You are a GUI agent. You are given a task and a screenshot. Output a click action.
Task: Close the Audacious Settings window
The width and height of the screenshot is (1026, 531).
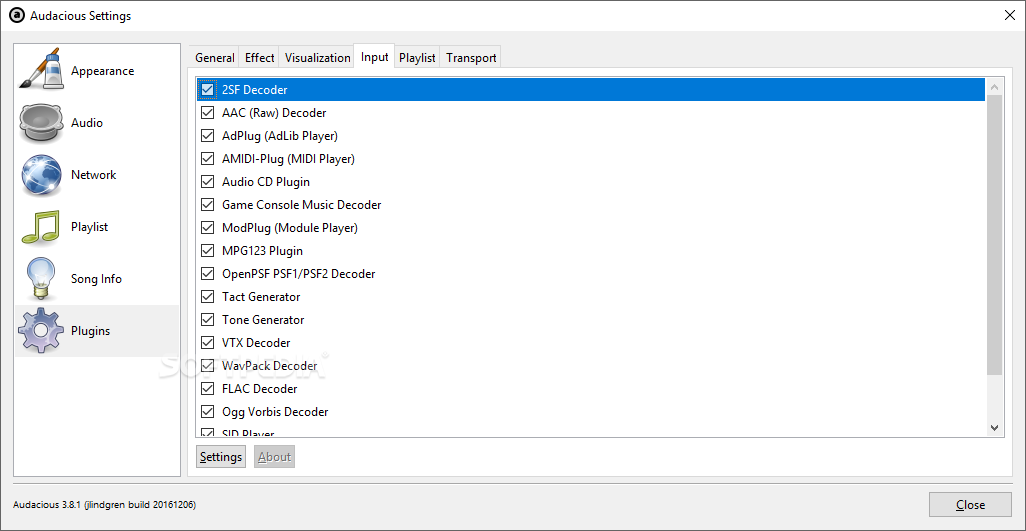1010,16
